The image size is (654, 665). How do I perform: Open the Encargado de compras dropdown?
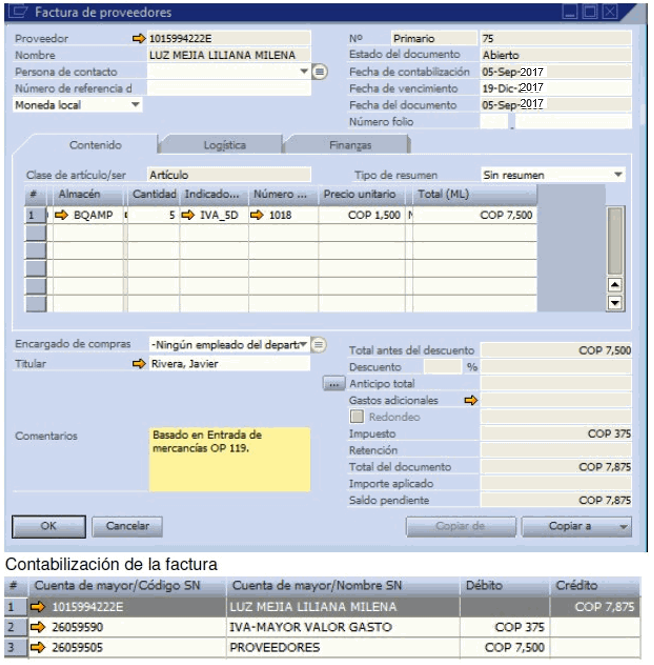pos(303,344)
